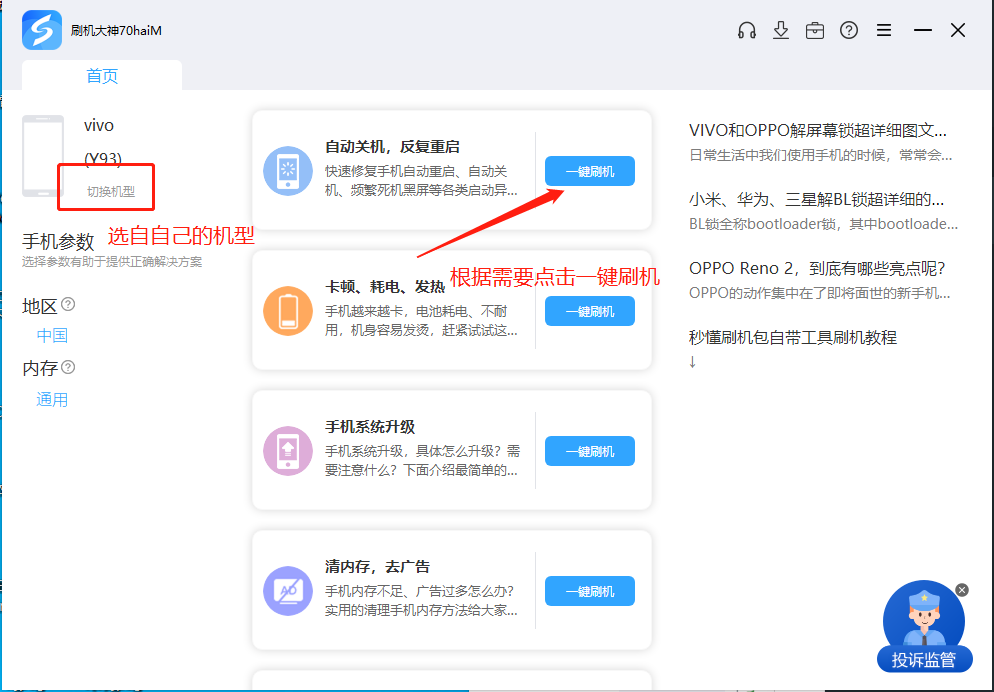Click the 刷机大神 S app logo
Viewport: 994px width, 692px height.
pos(42,30)
